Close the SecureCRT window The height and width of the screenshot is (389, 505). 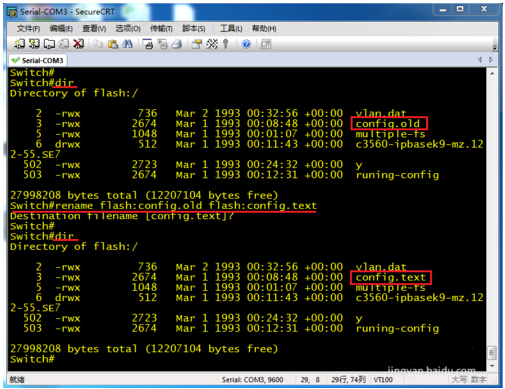point(484,10)
